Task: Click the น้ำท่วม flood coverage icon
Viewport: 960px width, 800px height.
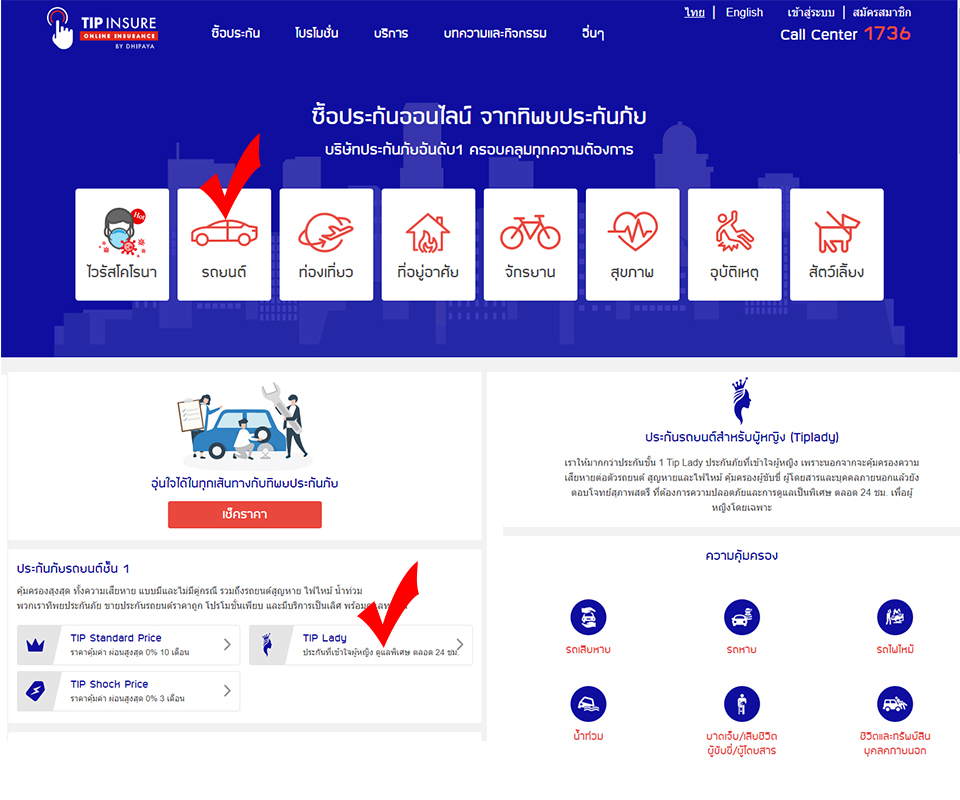Action: (x=588, y=704)
